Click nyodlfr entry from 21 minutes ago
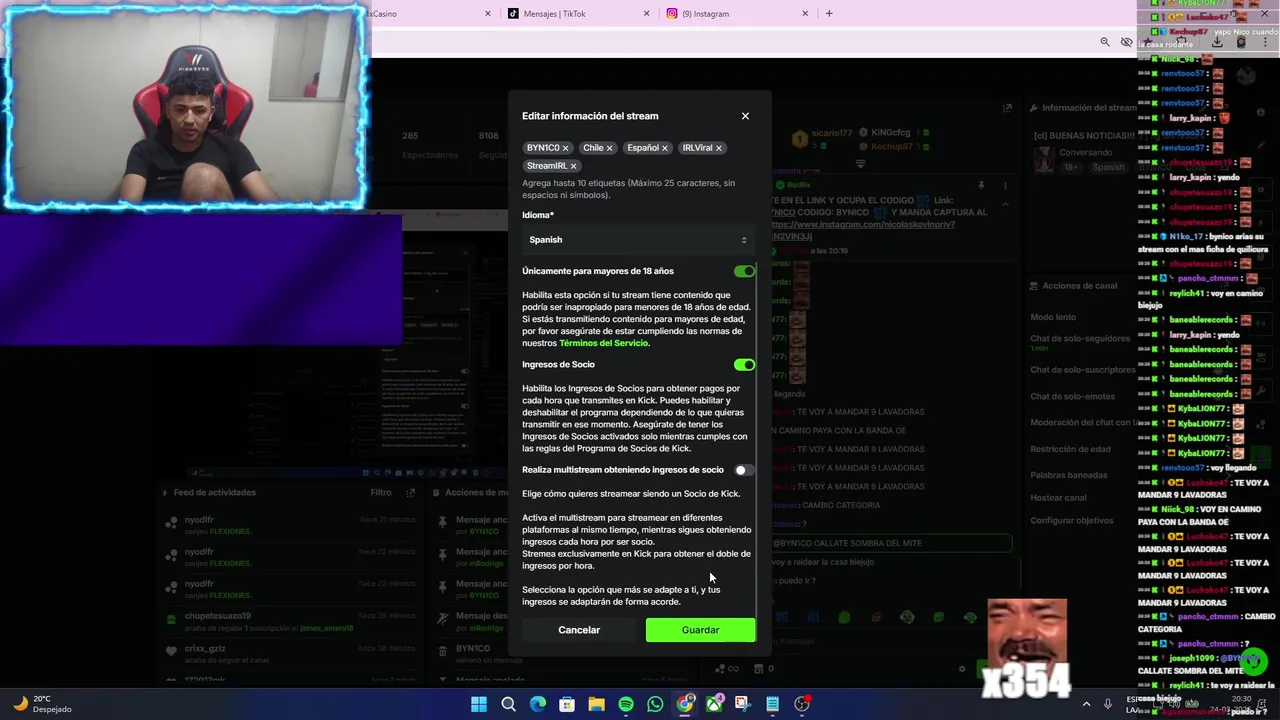This screenshot has height=720, width=1280. pos(290,525)
